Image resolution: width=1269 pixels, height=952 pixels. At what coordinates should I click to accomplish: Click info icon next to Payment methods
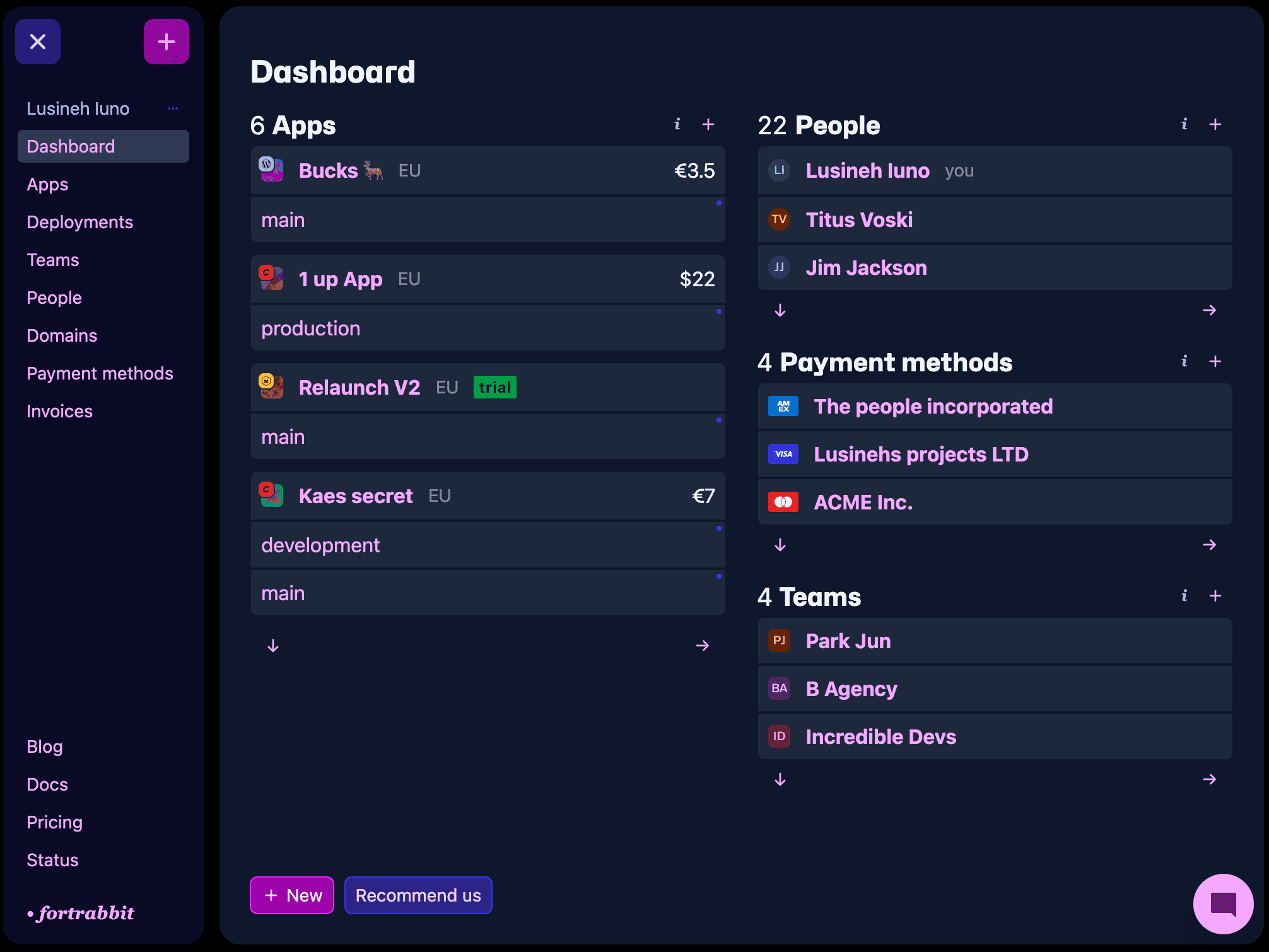tap(1184, 361)
